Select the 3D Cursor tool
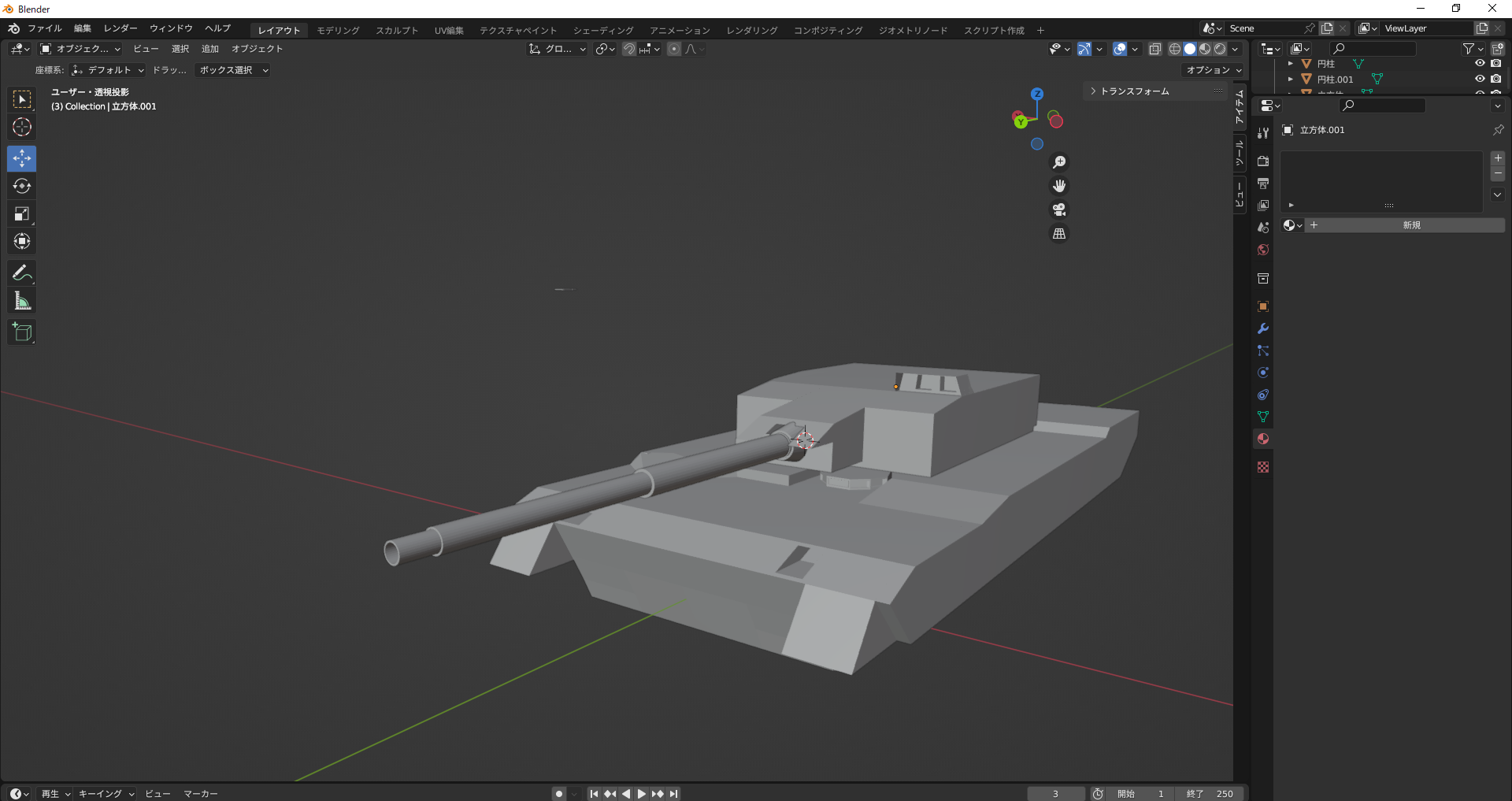1512x801 pixels. [x=22, y=127]
